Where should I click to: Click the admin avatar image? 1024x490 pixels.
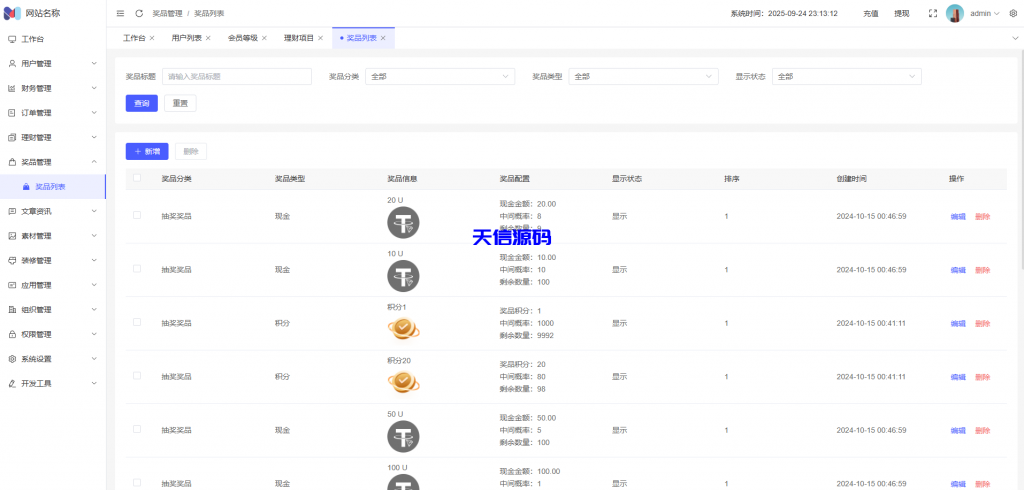pyautogui.click(x=955, y=13)
